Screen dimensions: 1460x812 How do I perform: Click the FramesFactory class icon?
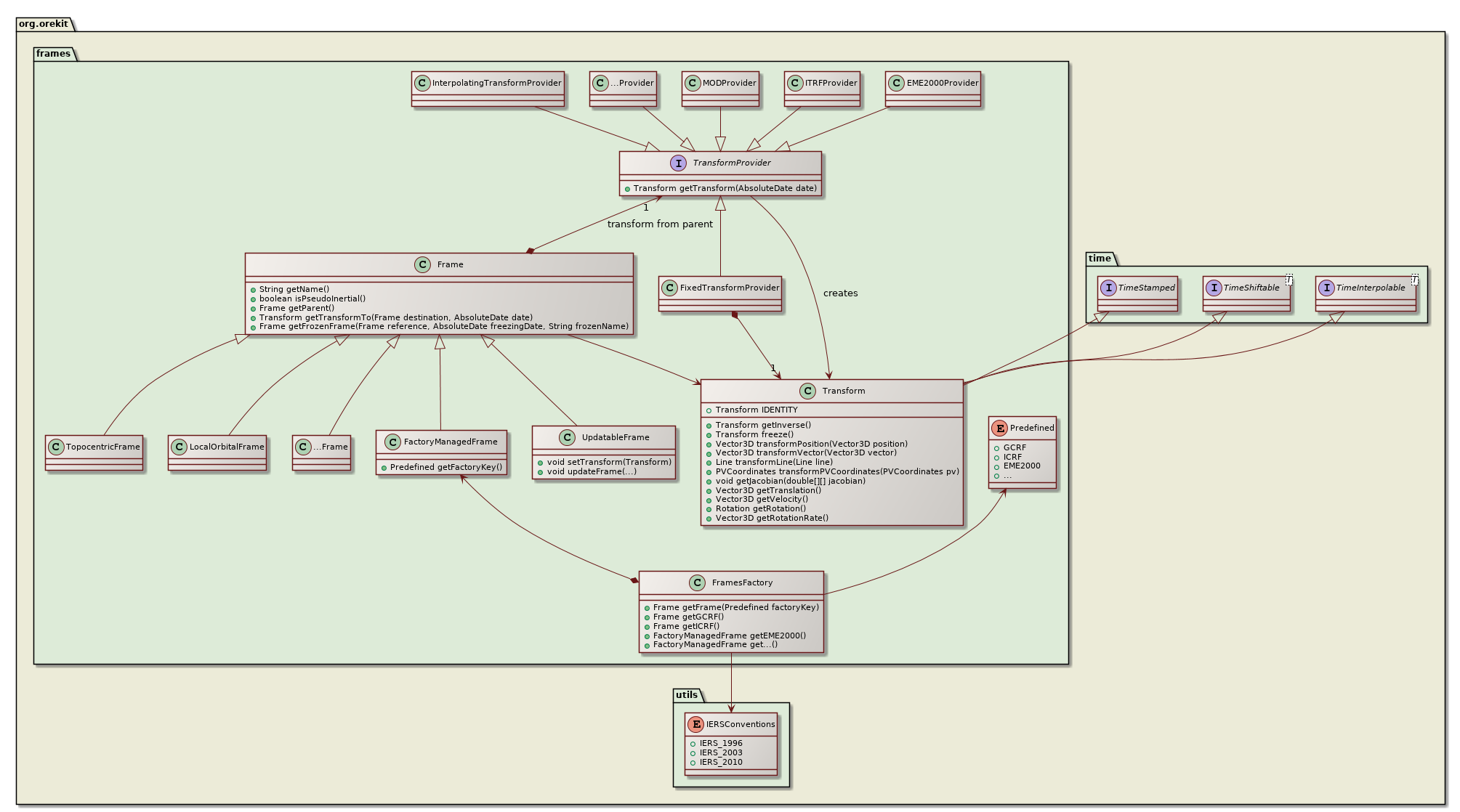coord(697,582)
